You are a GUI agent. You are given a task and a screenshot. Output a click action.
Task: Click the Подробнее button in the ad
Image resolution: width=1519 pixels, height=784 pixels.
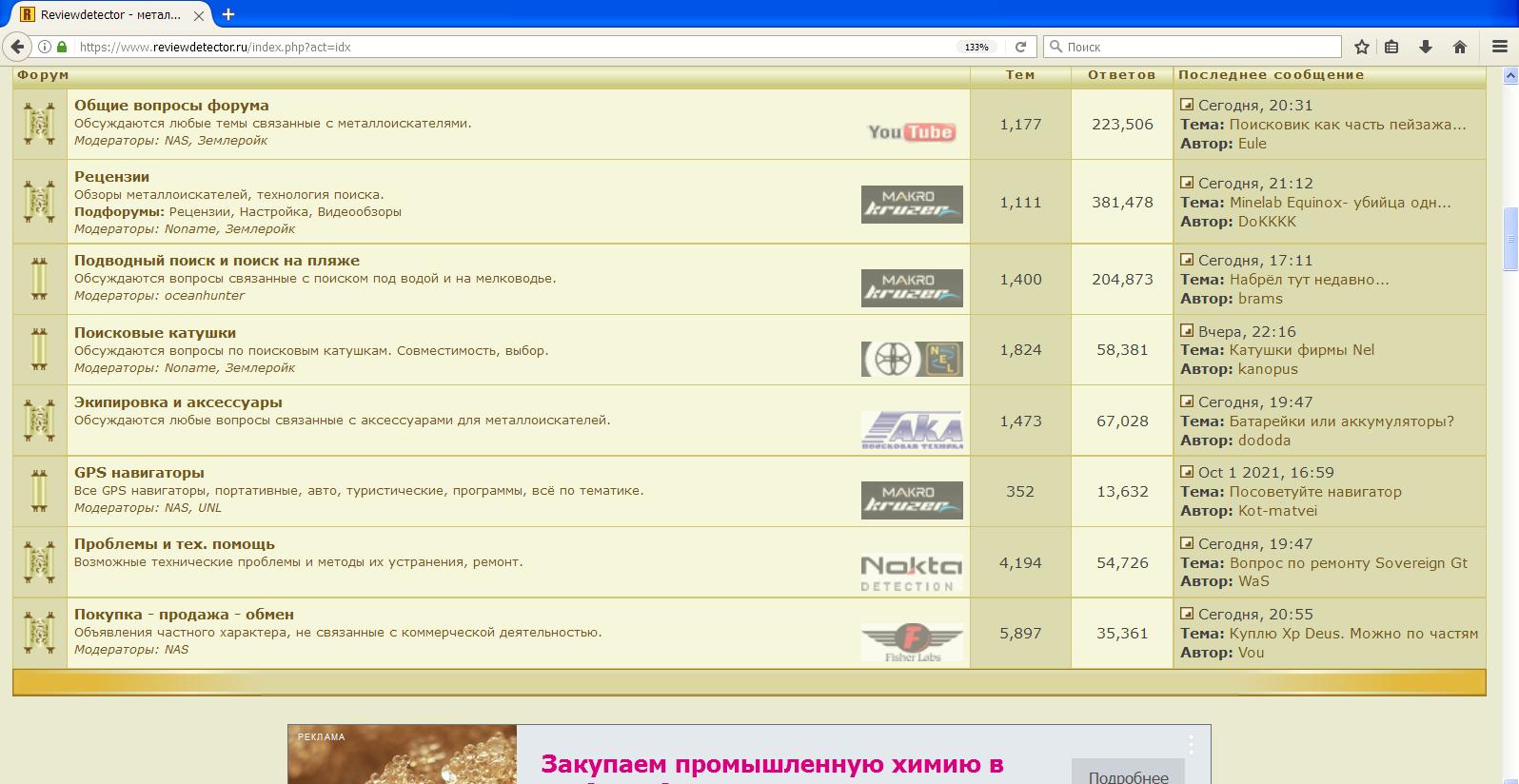tap(1128, 775)
